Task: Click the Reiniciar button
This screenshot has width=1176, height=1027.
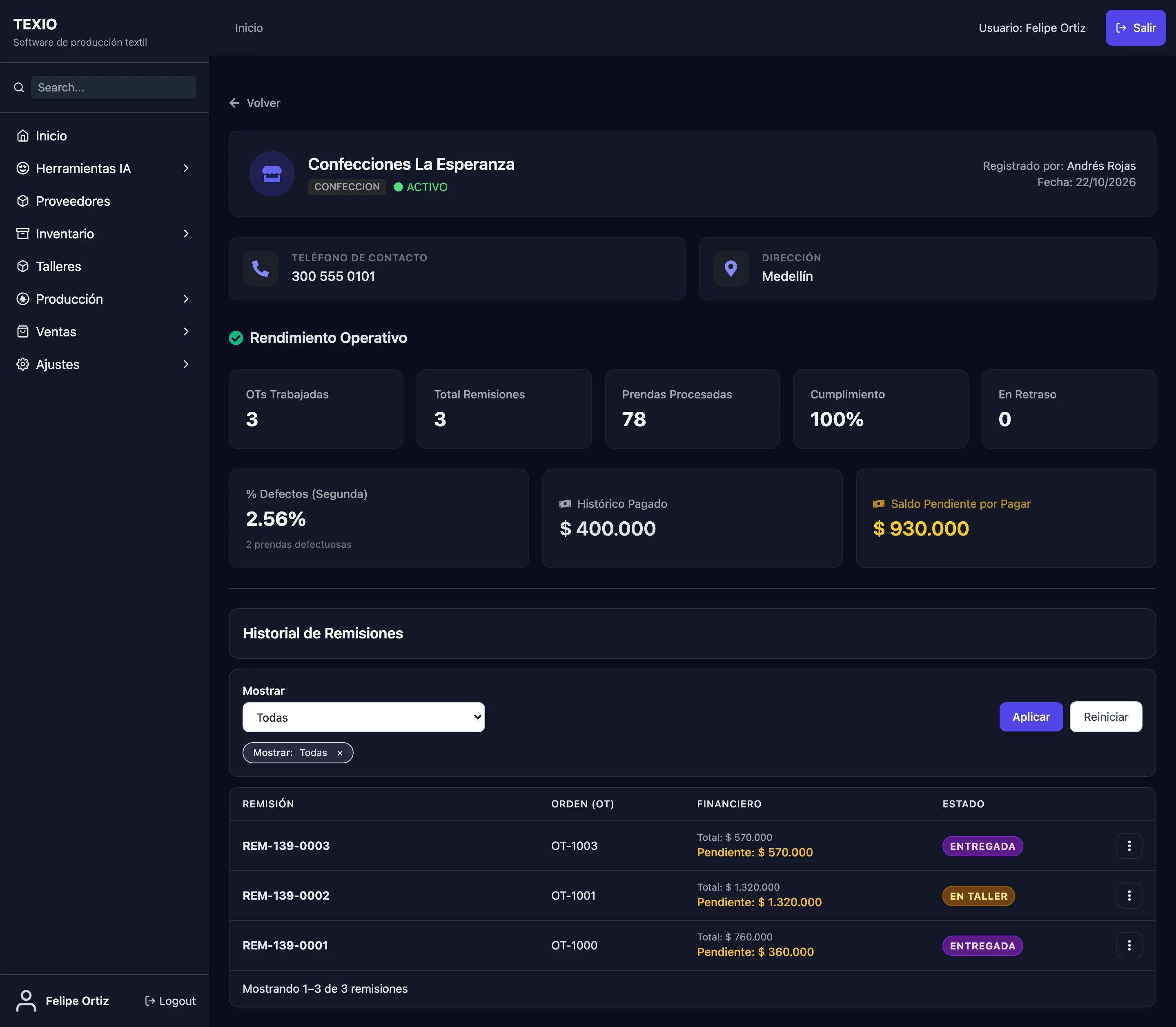Action: (x=1105, y=717)
